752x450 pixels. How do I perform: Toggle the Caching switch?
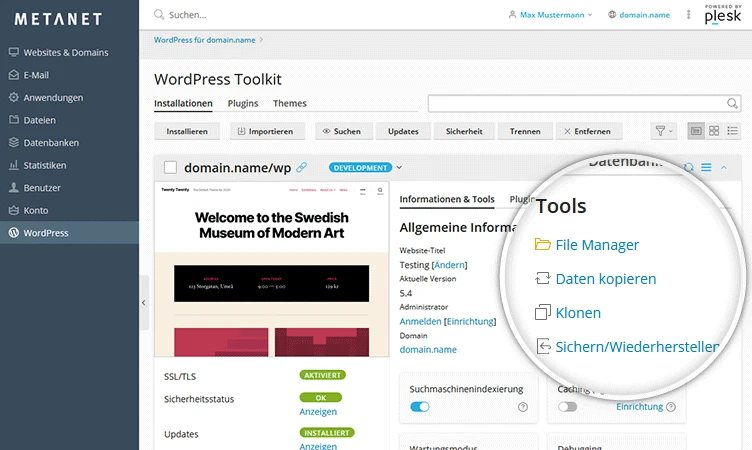click(567, 407)
